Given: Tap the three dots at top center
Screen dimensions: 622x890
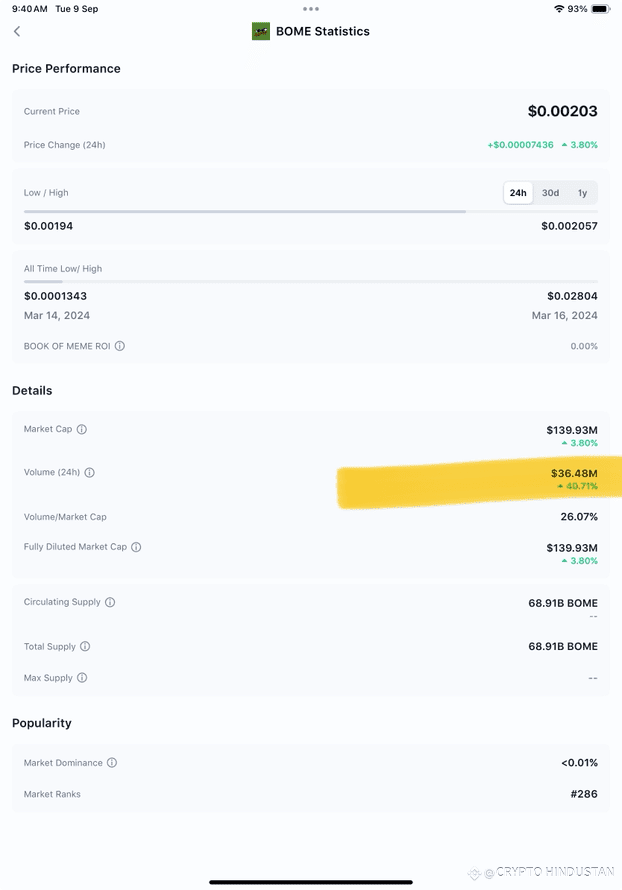Looking at the screenshot, I should tap(311, 9).
